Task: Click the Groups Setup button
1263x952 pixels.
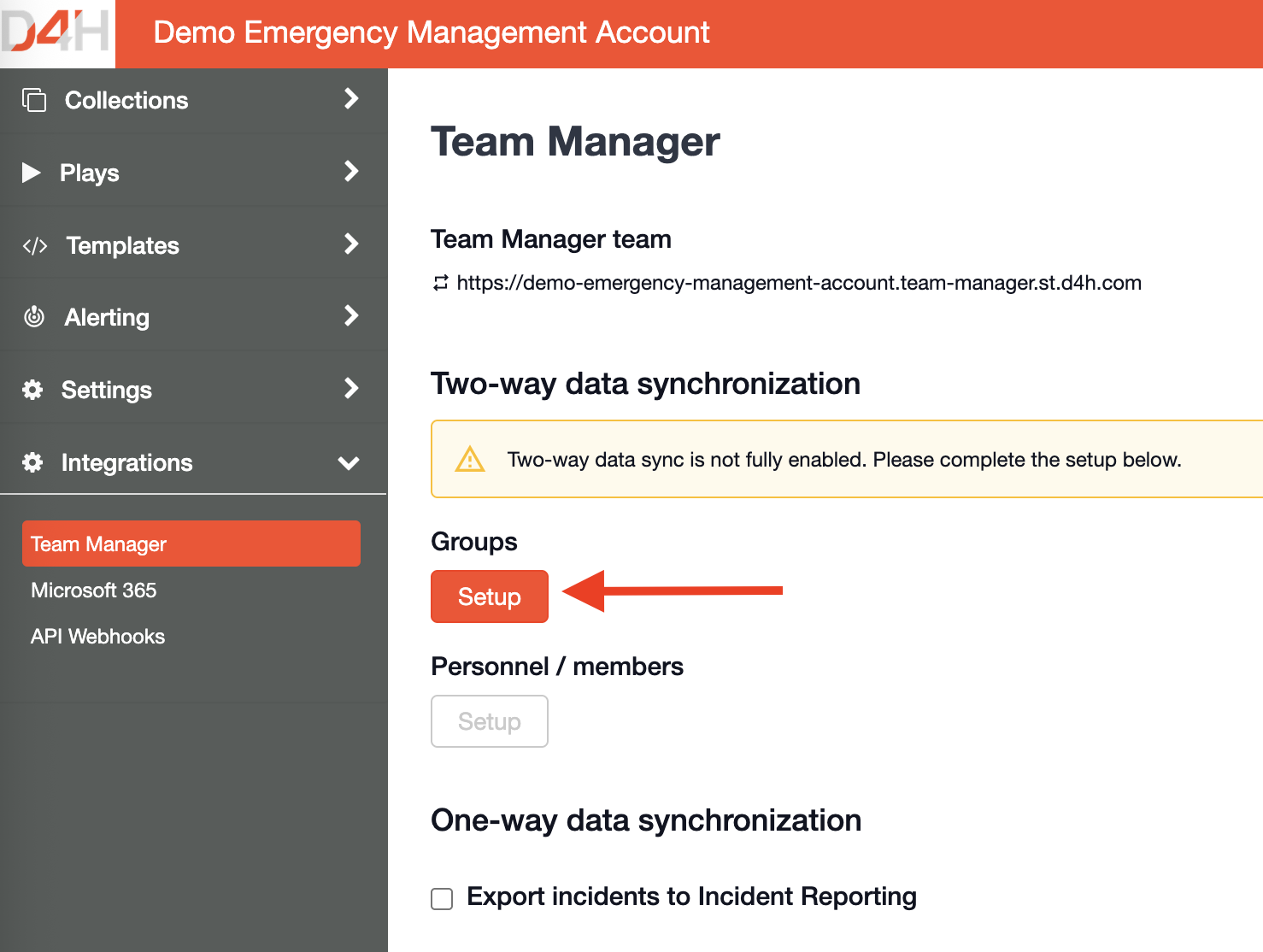Action: click(490, 596)
